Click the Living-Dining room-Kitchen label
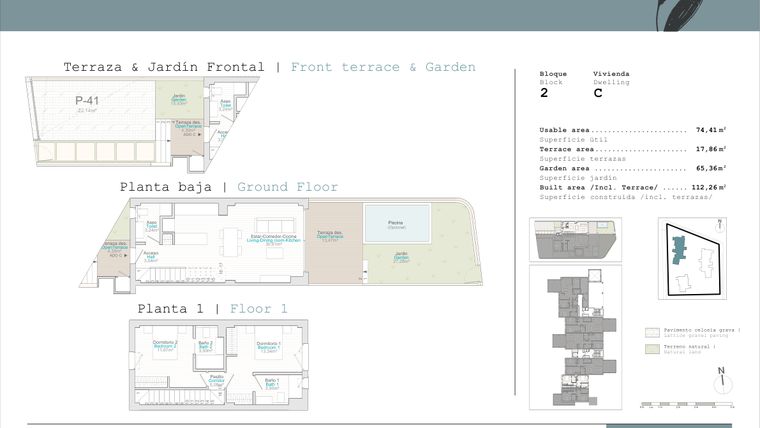Screen dimensions: 760x428 tap(274, 240)
